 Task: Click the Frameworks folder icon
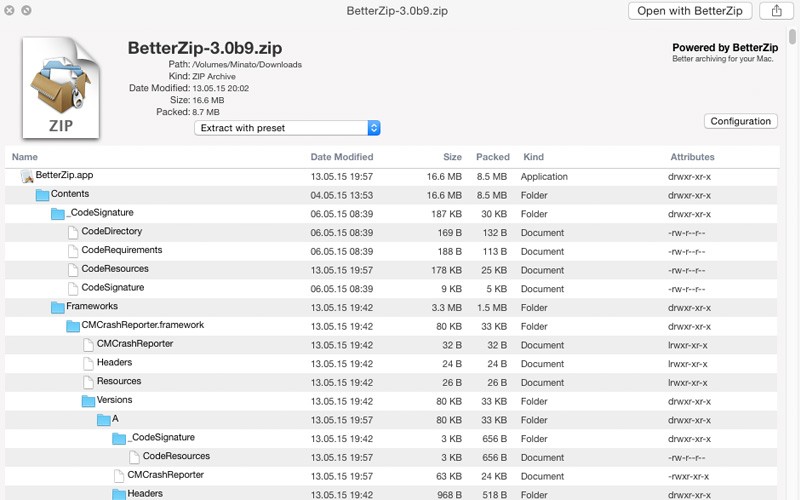pyautogui.click(x=58, y=307)
